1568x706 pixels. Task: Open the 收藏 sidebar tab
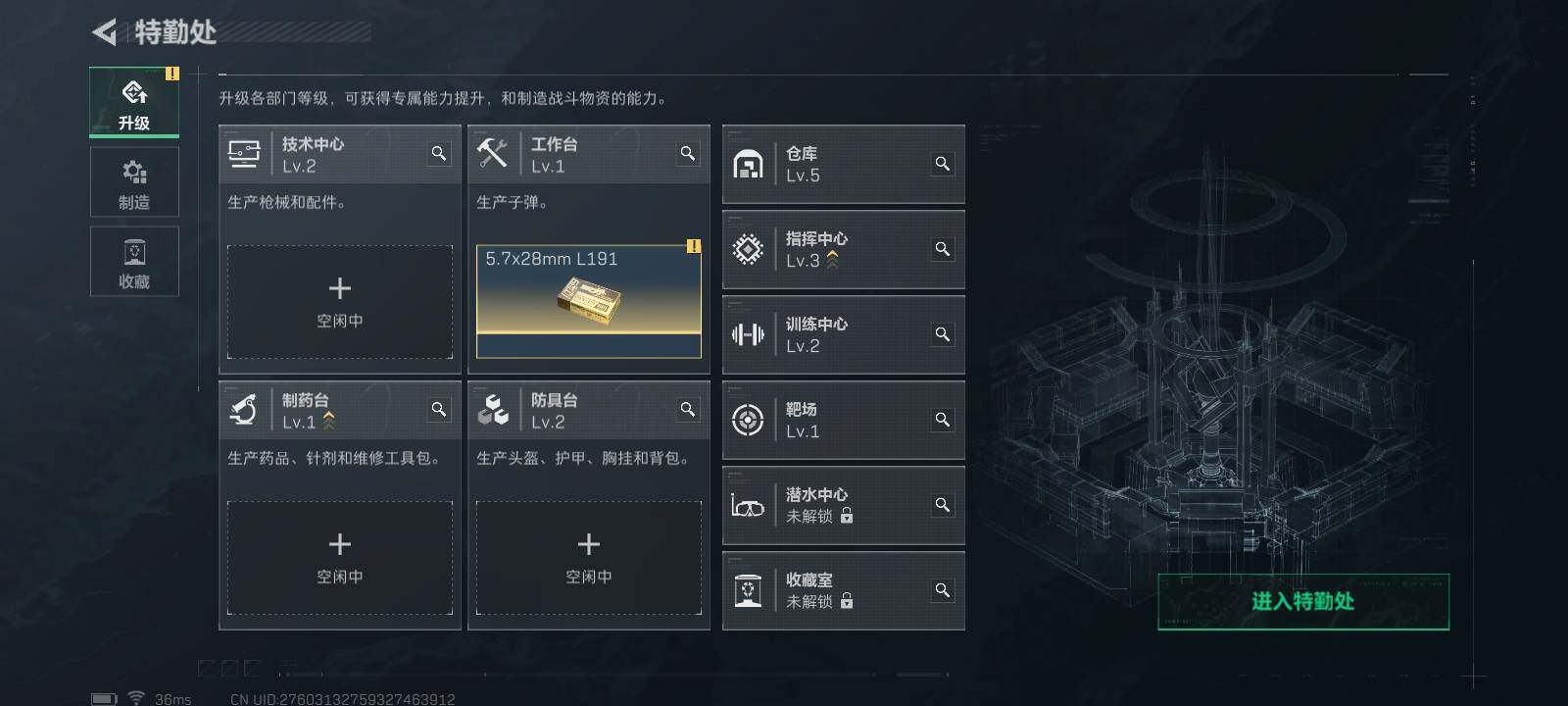(x=134, y=261)
